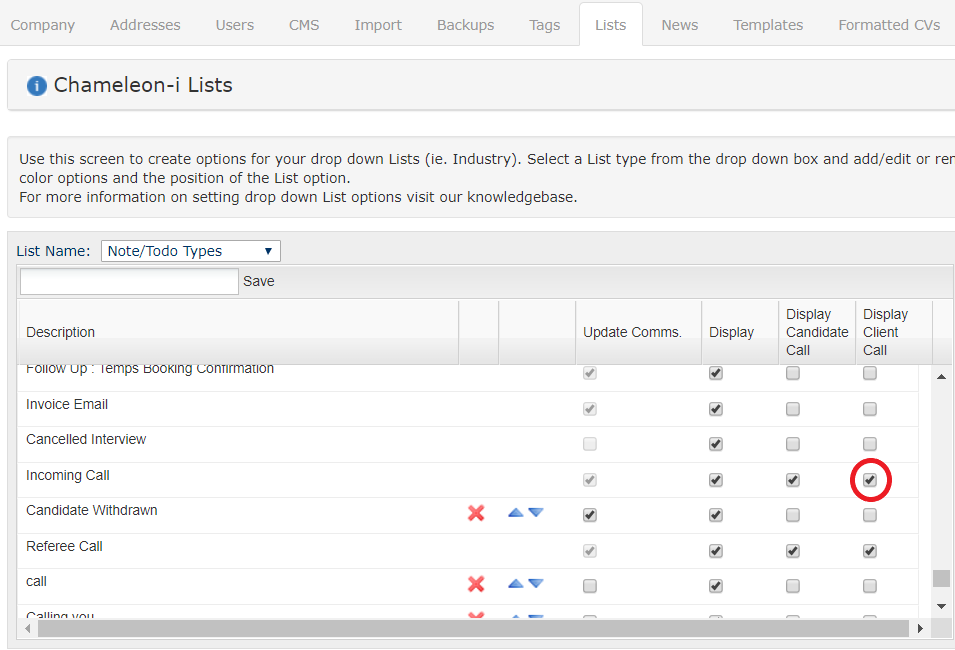The width and height of the screenshot is (955, 650).
Task: Toggle Display checkbox for Invoice Email
Action: pos(716,409)
